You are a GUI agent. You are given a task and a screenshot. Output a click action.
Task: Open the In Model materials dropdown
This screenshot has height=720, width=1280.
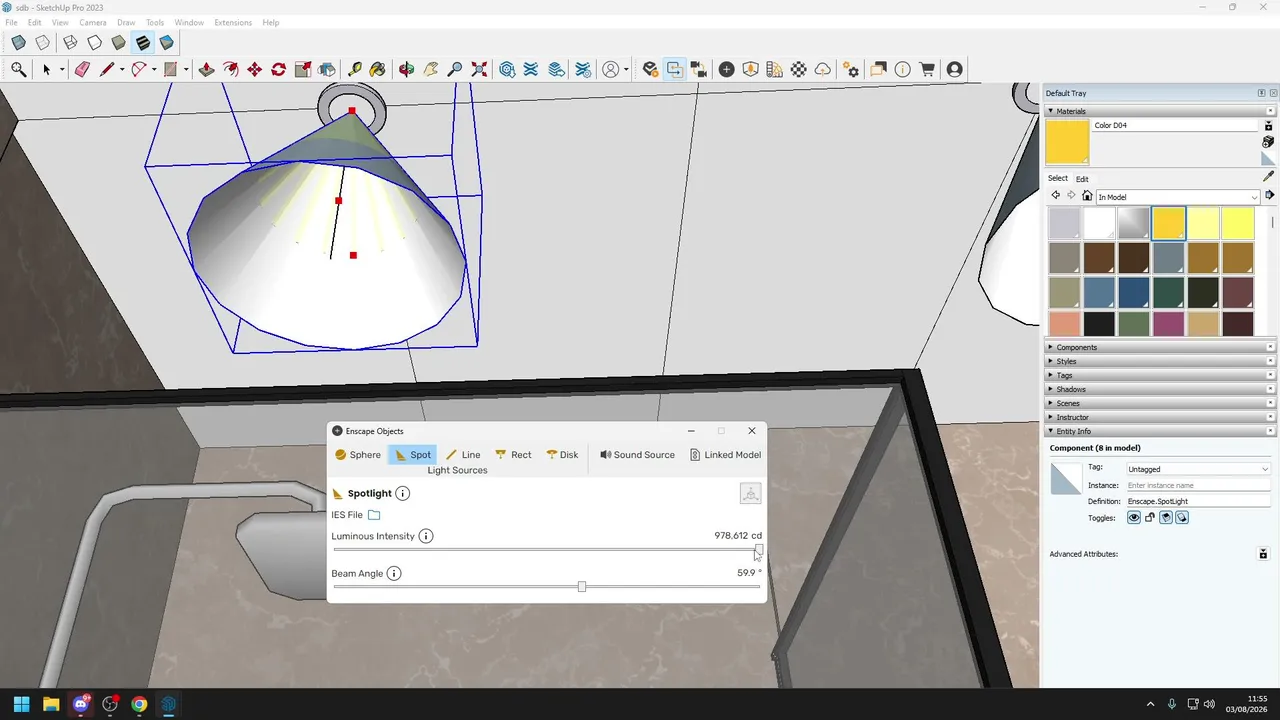tap(1177, 197)
